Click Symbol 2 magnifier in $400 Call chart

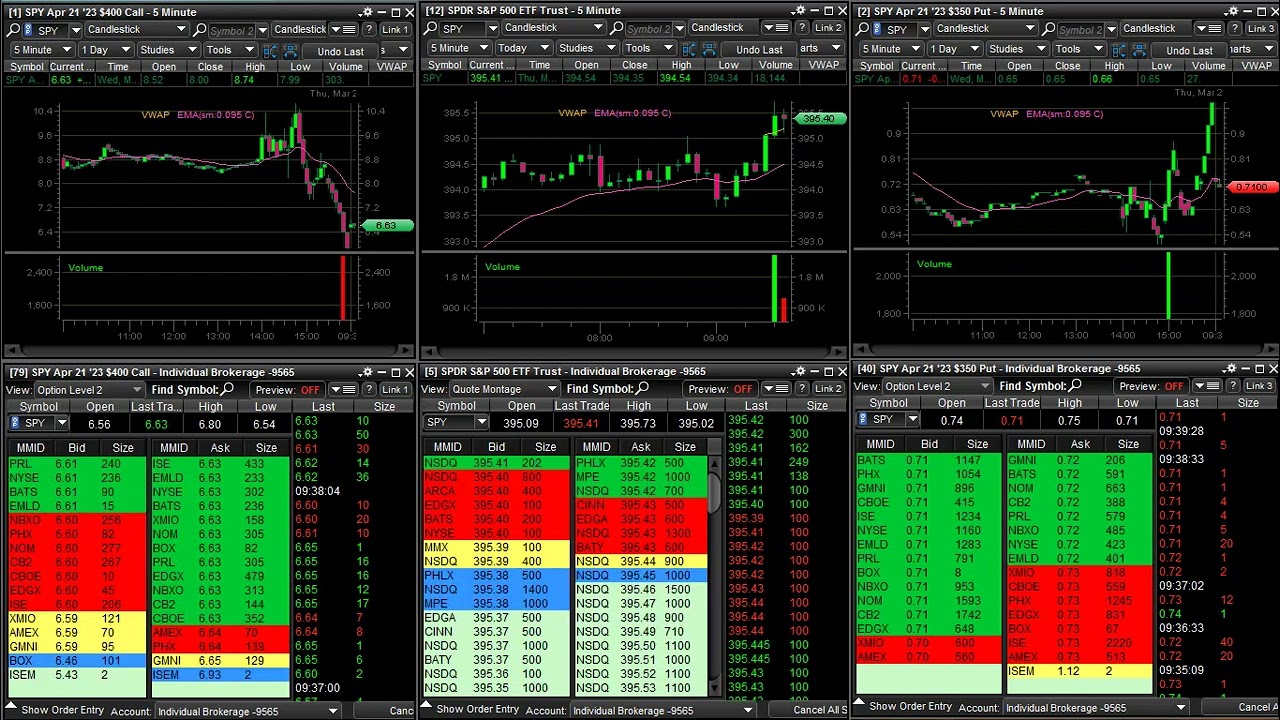pos(201,30)
